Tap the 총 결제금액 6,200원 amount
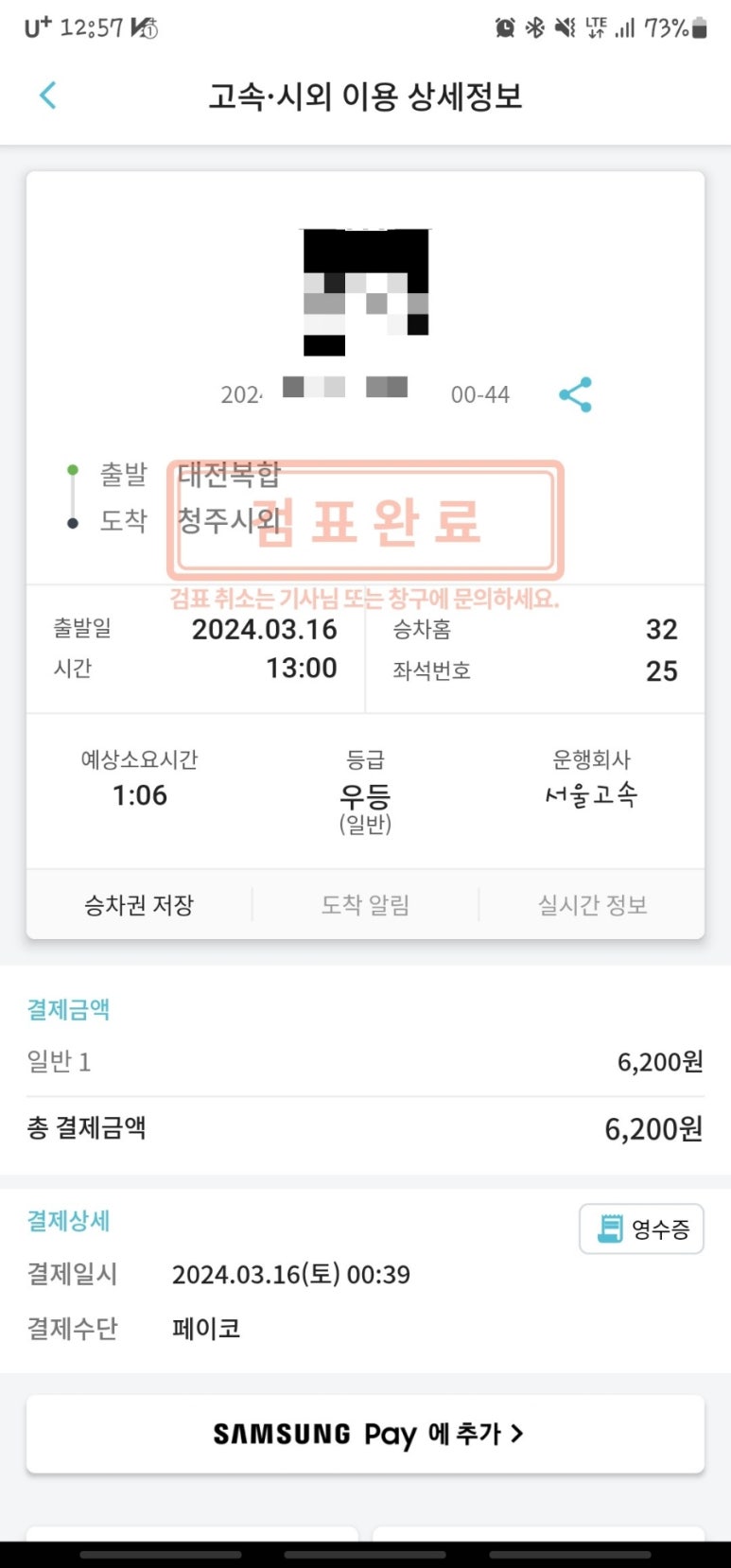The width and height of the screenshot is (731, 1568). tap(653, 1128)
